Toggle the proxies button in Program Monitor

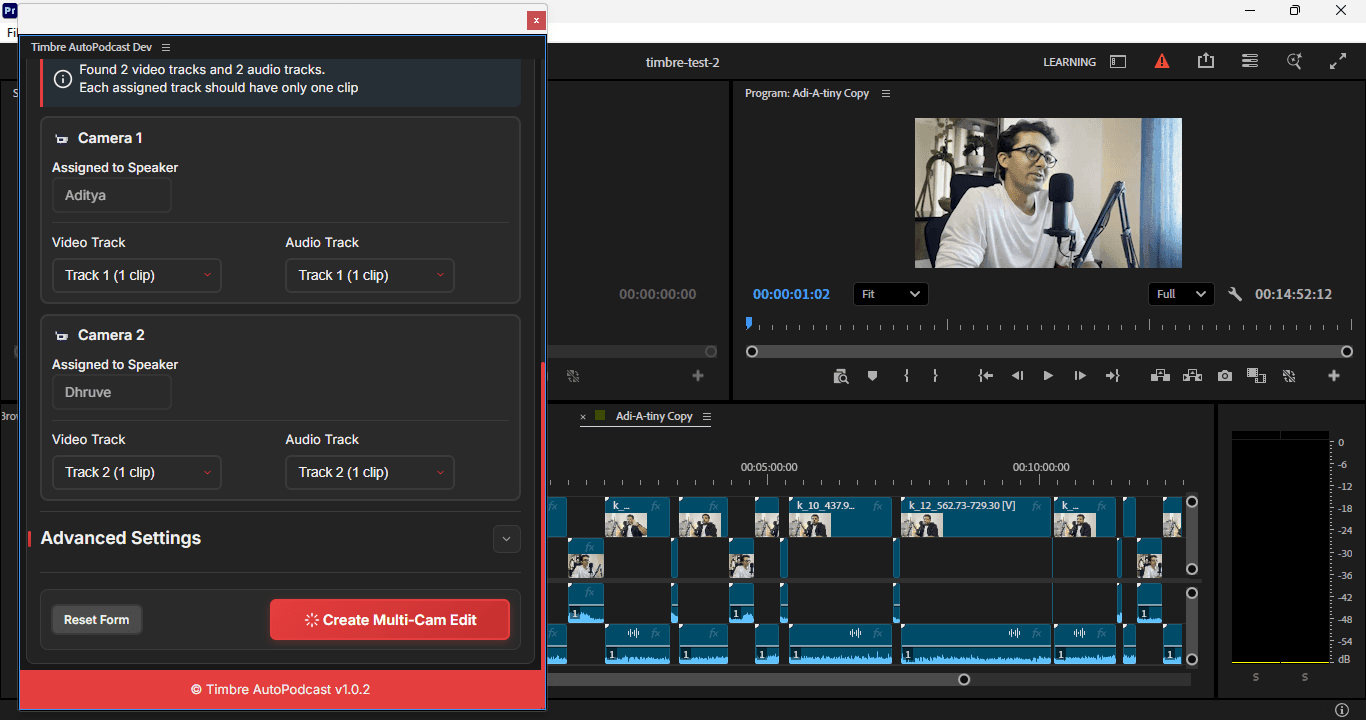point(1289,376)
